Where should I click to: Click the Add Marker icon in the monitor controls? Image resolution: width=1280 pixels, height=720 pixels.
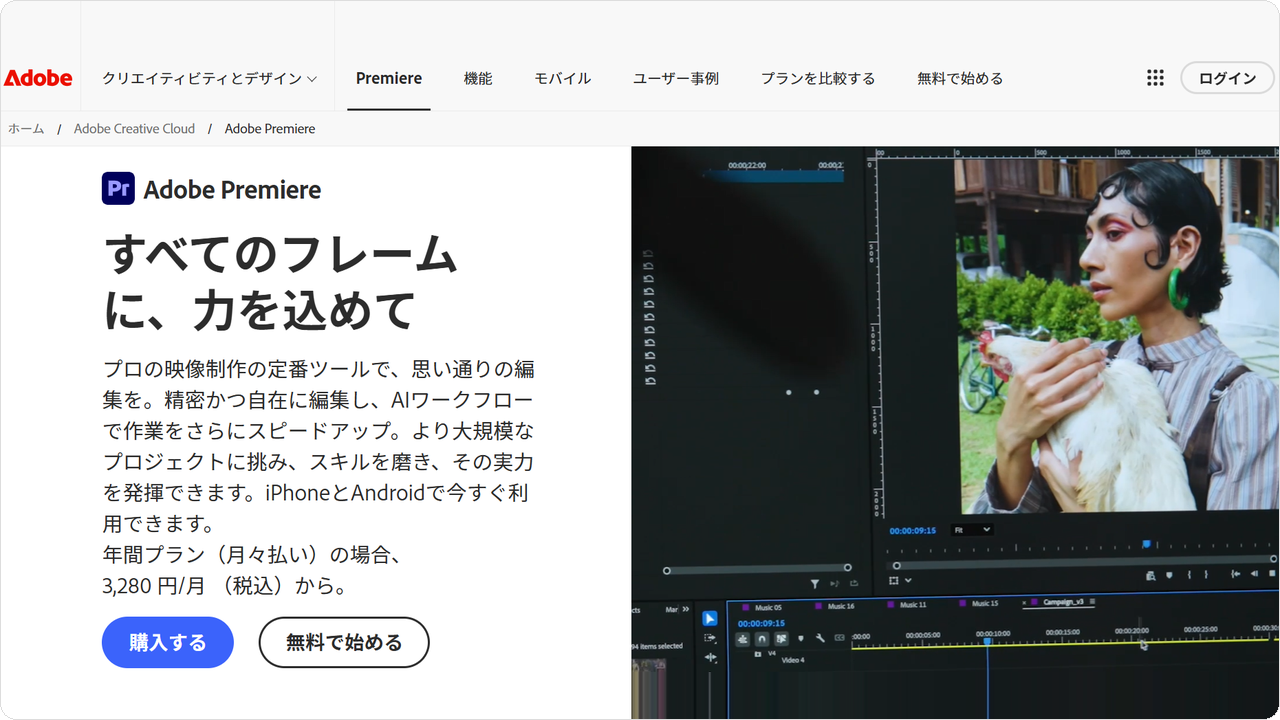(1169, 575)
